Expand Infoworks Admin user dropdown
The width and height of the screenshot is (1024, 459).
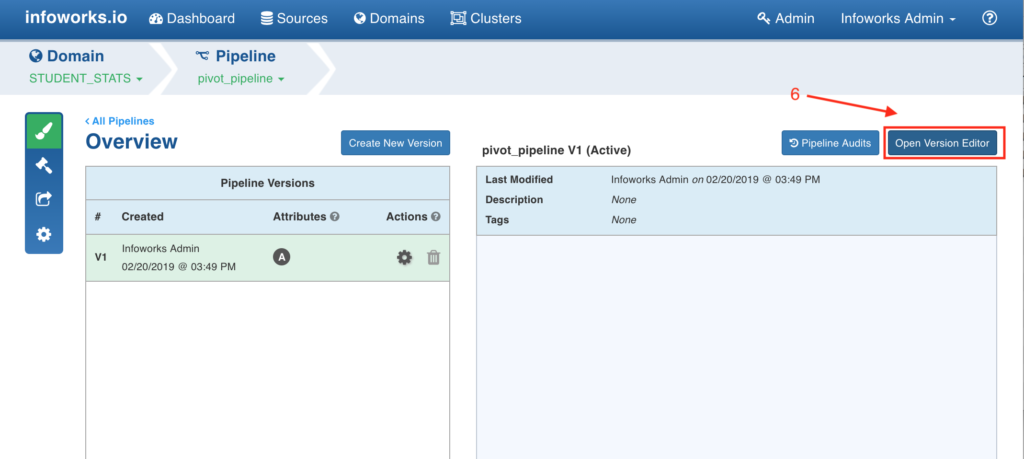898,18
